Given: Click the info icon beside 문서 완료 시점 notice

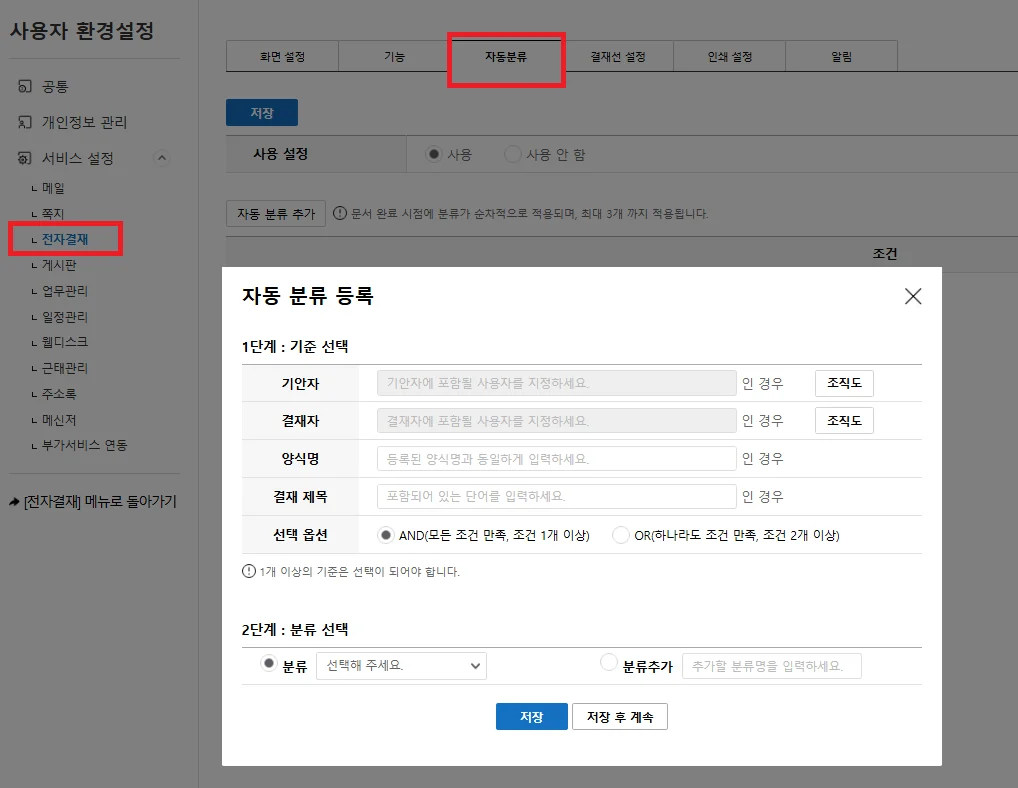Looking at the screenshot, I should pyautogui.click(x=340, y=213).
